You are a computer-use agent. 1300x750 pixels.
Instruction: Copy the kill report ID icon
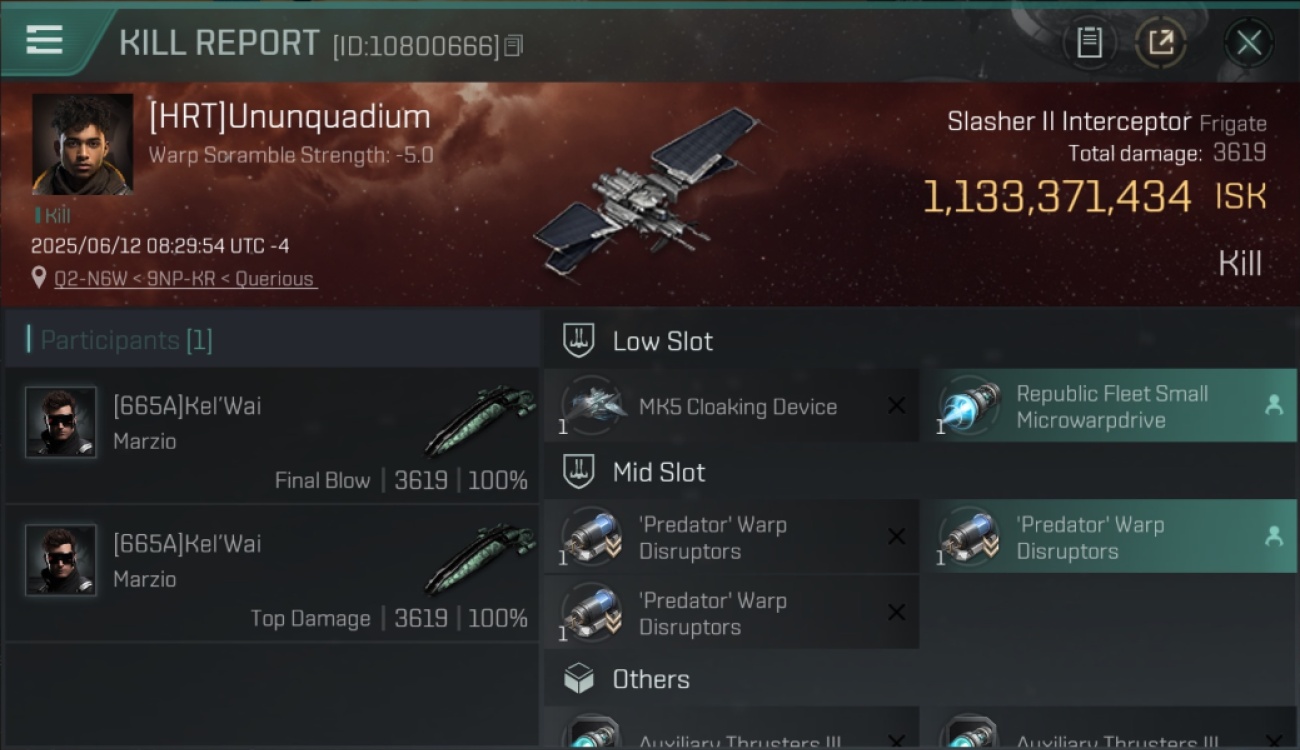[x=513, y=46]
